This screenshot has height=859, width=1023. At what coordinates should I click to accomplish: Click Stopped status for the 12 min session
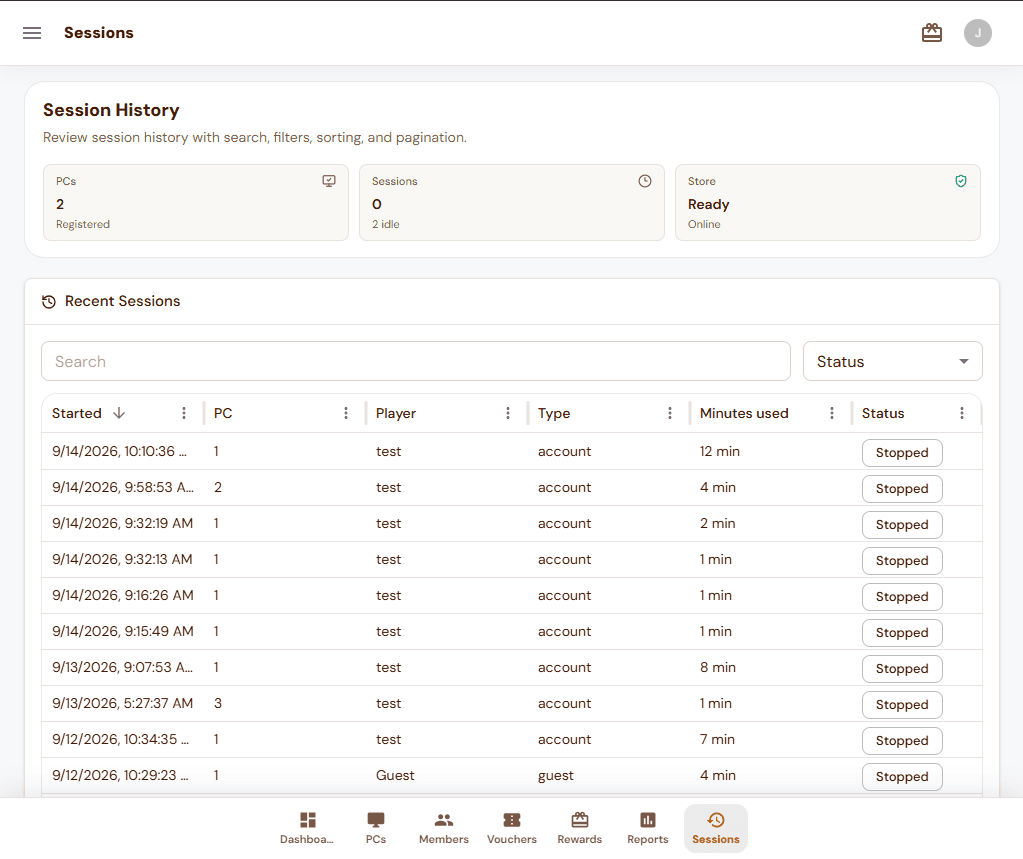tap(902, 453)
